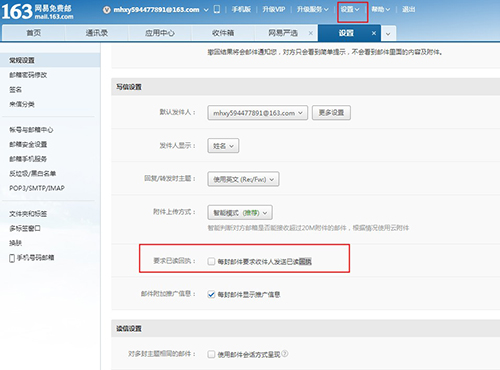Viewport: 500px width, 370px height.
Task: Open the 发件人显示 姓名 dropdown
Action: (x=223, y=146)
